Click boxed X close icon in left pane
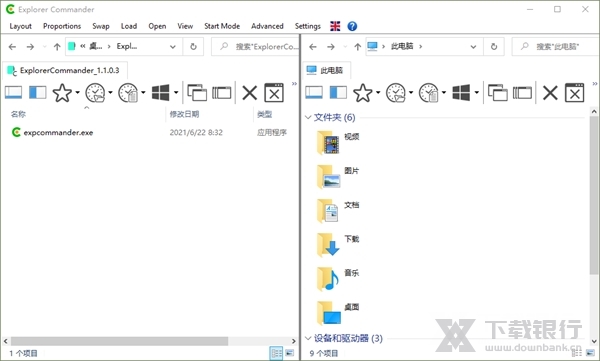600x361 pixels. pos(274,93)
